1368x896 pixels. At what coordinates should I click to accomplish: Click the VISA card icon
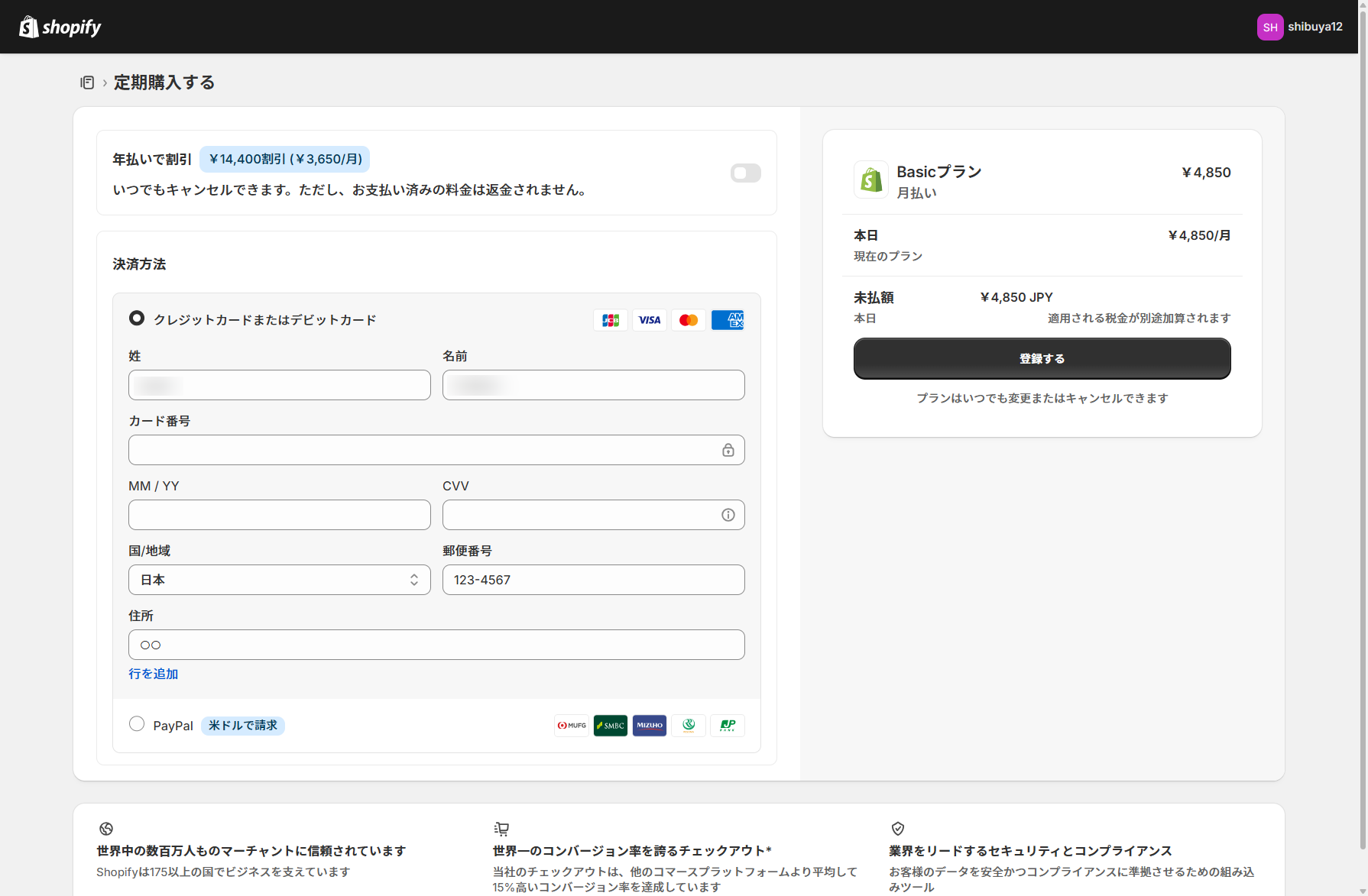pyautogui.click(x=650, y=320)
